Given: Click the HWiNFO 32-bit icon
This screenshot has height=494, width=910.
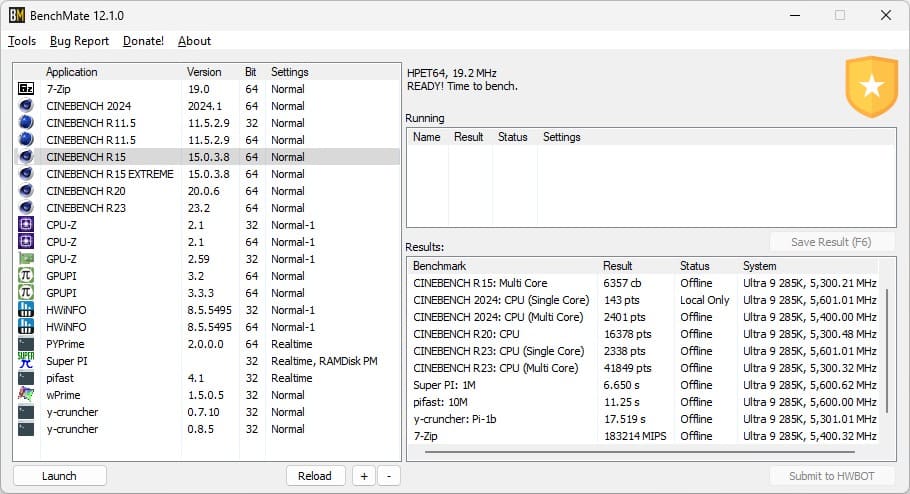Looking at the screenshot, I should [26, 309].
